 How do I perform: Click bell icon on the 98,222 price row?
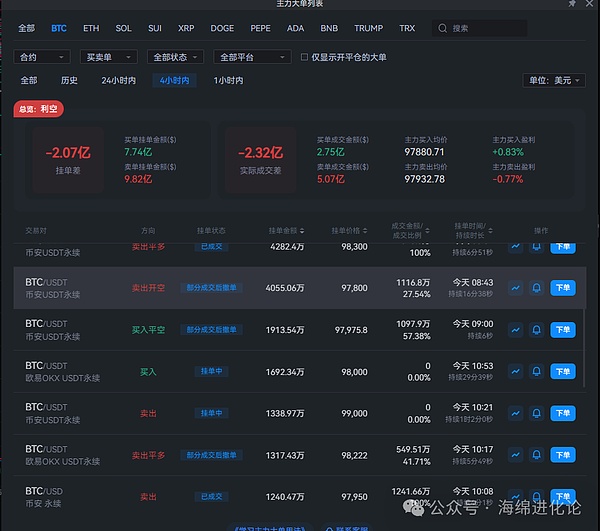click(x=536, y=455)
